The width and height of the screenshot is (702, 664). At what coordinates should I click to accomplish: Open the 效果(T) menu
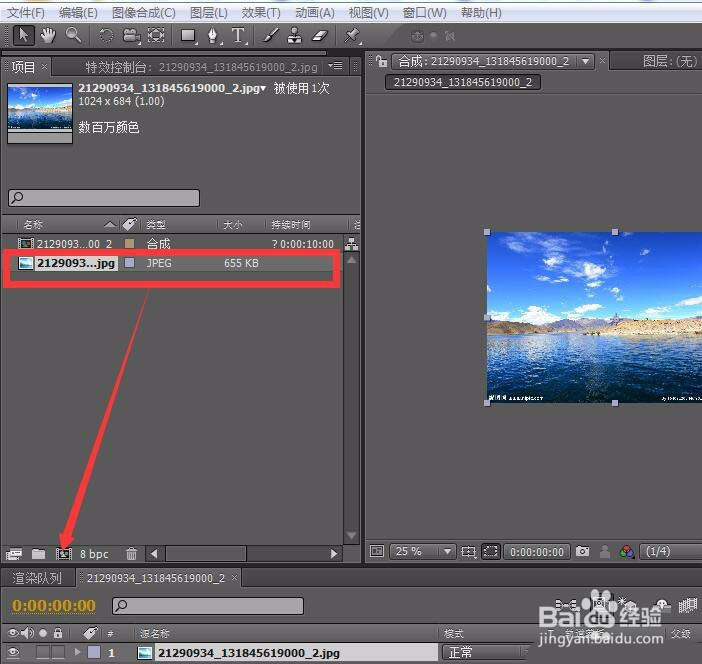261,13
